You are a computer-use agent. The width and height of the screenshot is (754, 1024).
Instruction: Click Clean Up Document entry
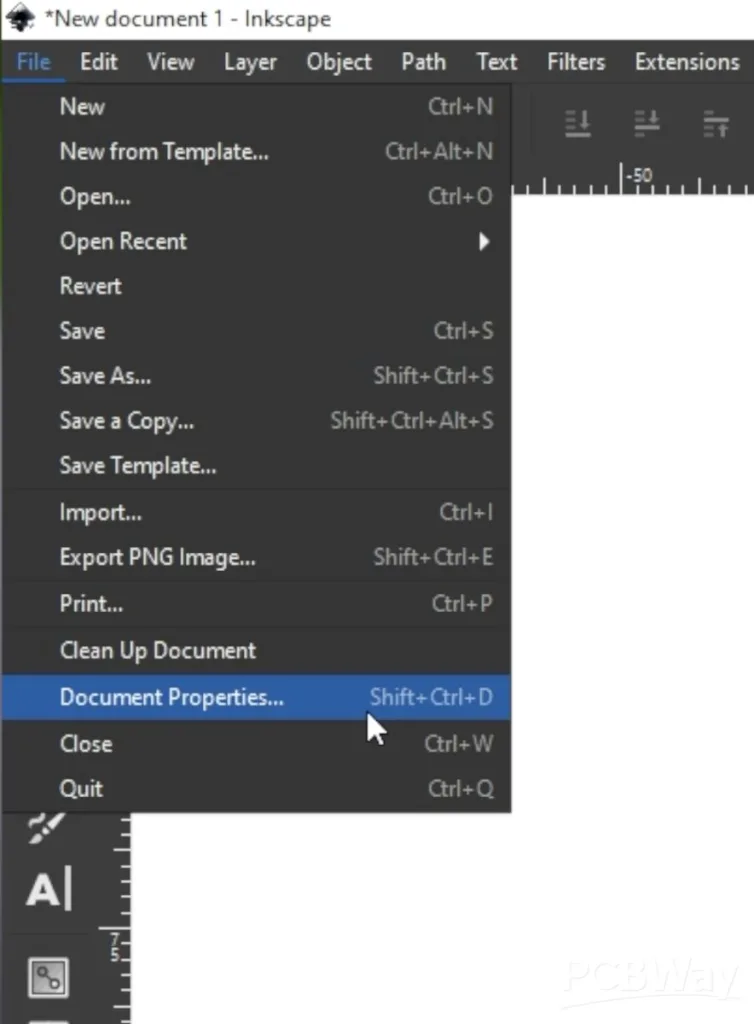point(157,650)
